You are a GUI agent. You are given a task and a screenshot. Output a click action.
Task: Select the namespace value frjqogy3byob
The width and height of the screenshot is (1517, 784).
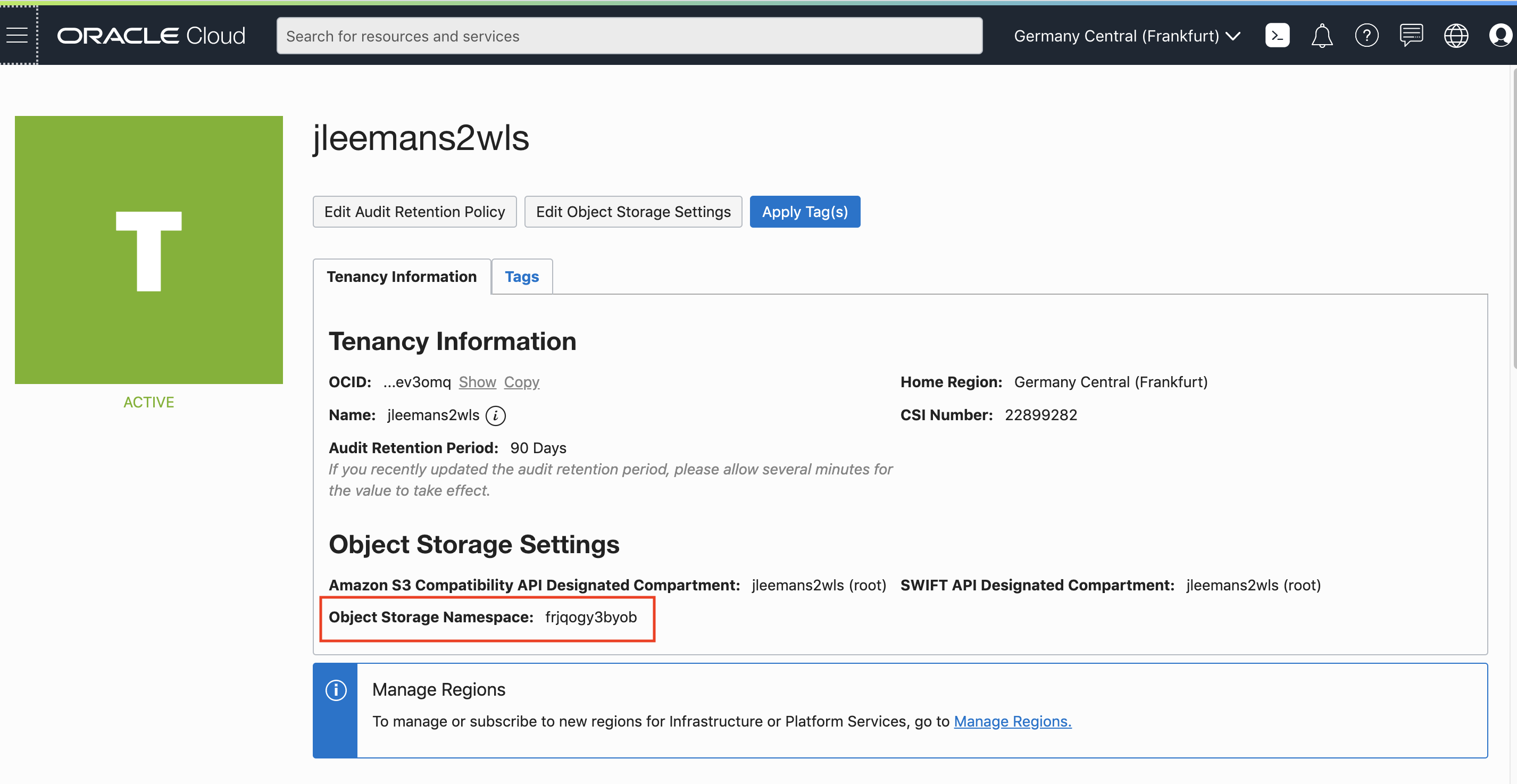590,618
